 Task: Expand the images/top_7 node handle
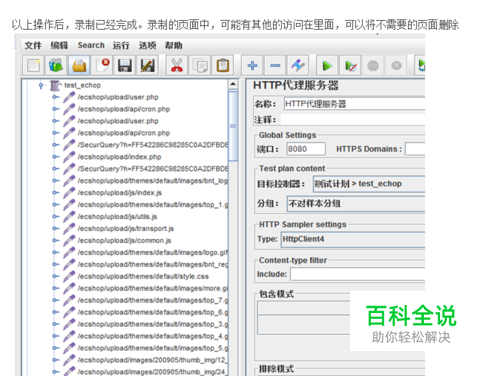click(56, 300)
